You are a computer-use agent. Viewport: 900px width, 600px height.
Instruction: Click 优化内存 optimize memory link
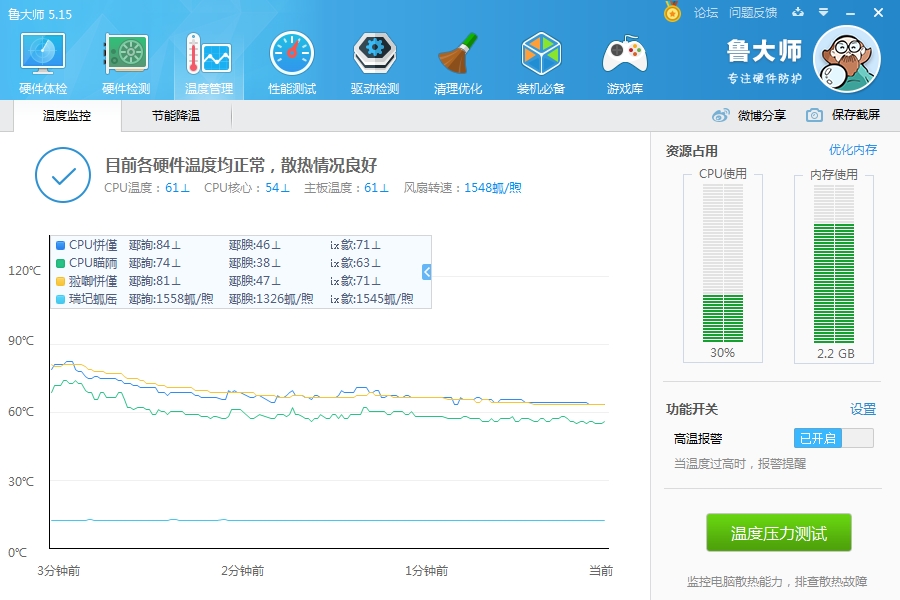(x=853, y=150)
